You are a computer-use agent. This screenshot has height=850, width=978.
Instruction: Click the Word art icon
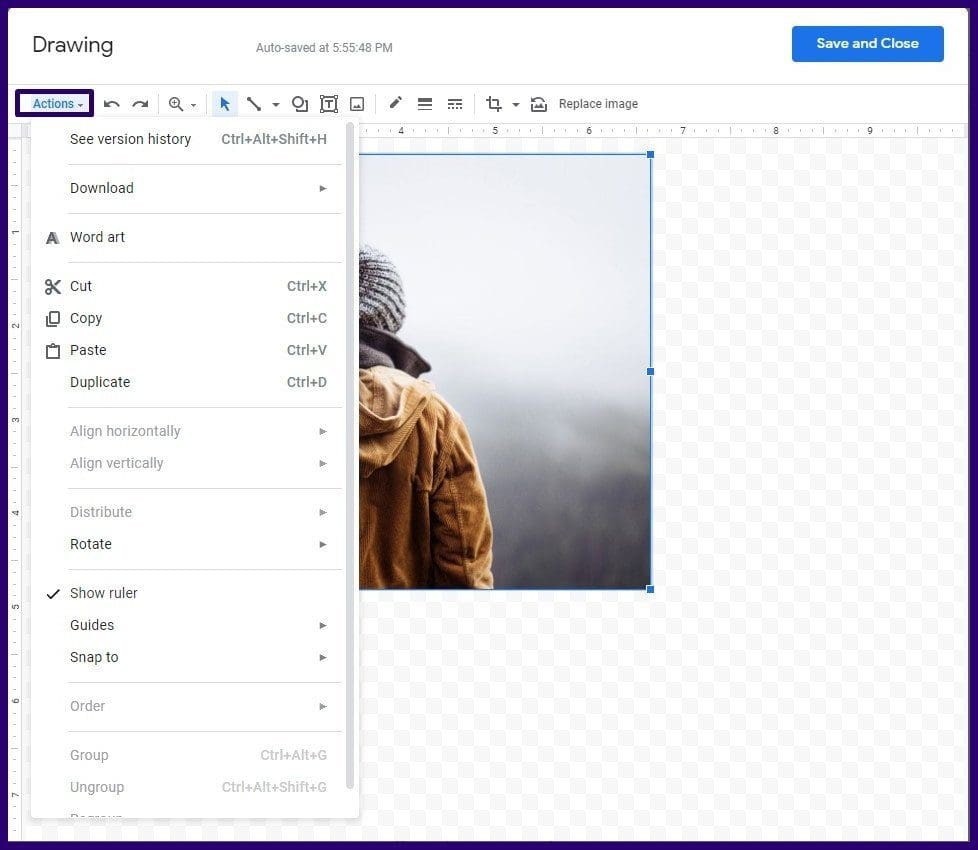point(53,238)
